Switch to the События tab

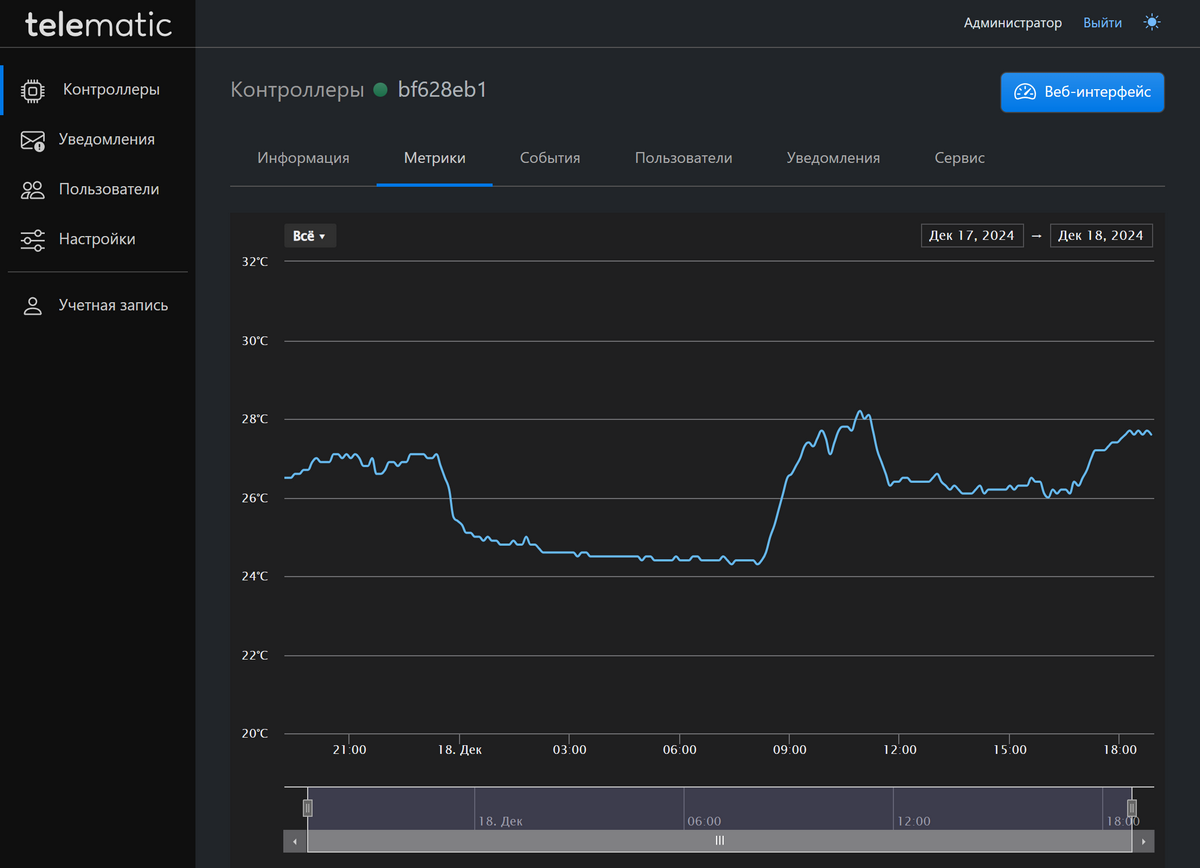coord(550,158)
